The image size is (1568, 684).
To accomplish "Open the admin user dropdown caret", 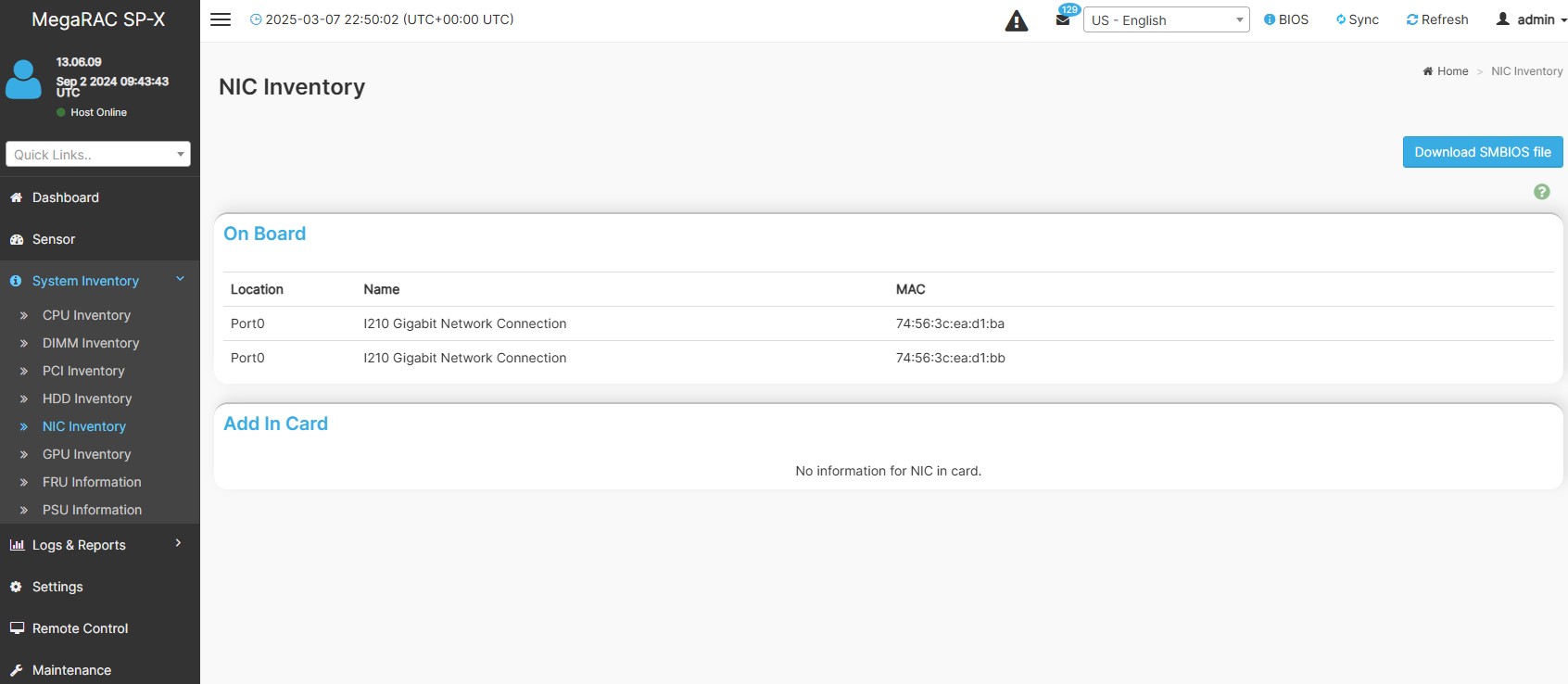I will [x=1563, y=20].
